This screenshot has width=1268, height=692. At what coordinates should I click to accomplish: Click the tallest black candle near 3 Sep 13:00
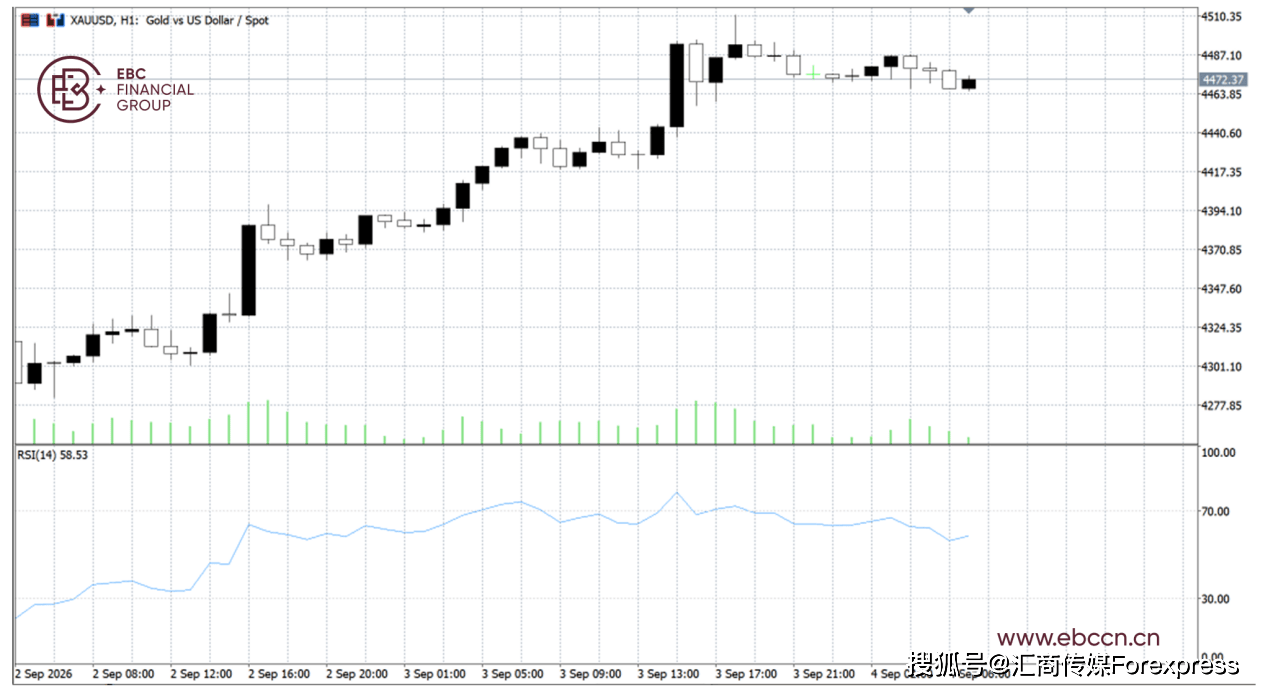(677, 85)
